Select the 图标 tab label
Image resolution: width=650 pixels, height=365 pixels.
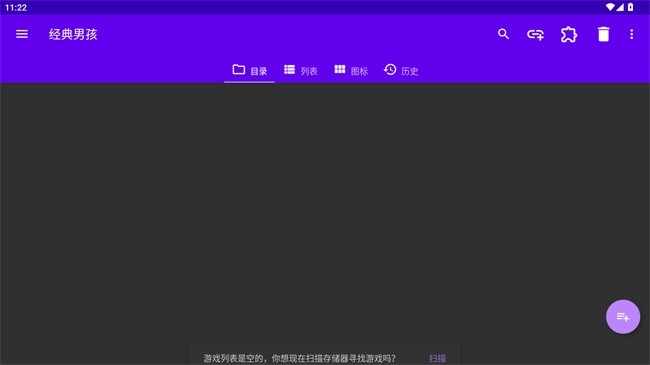359,71
